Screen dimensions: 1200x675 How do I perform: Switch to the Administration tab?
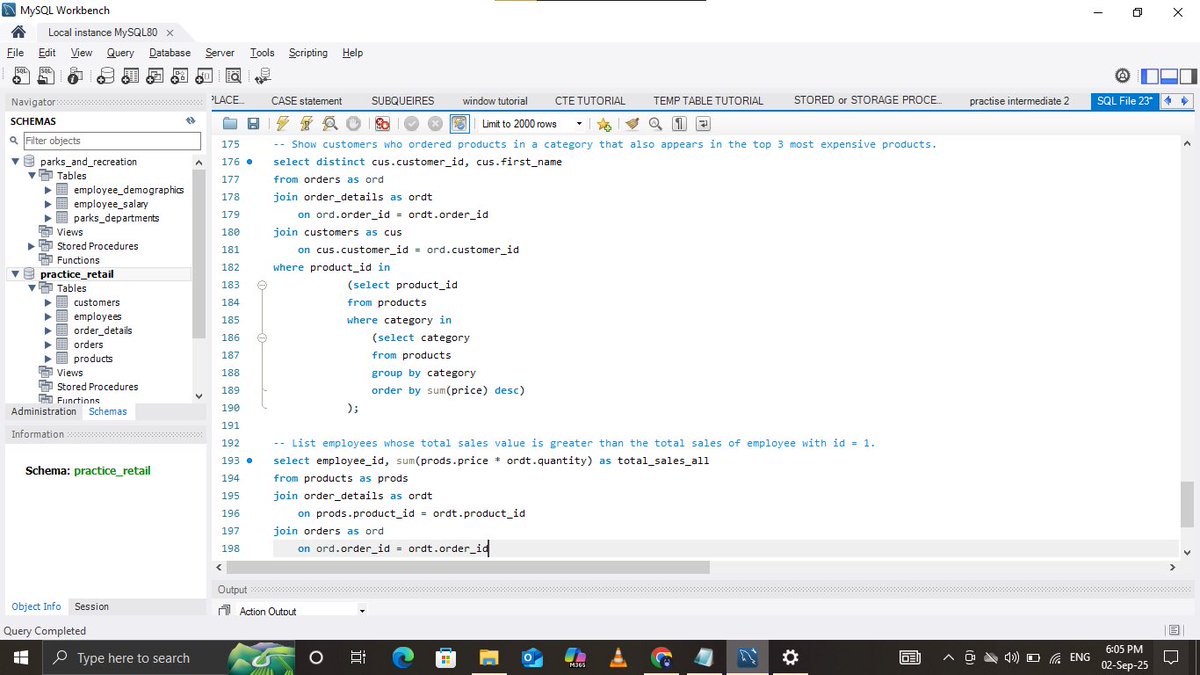(43, 411)
